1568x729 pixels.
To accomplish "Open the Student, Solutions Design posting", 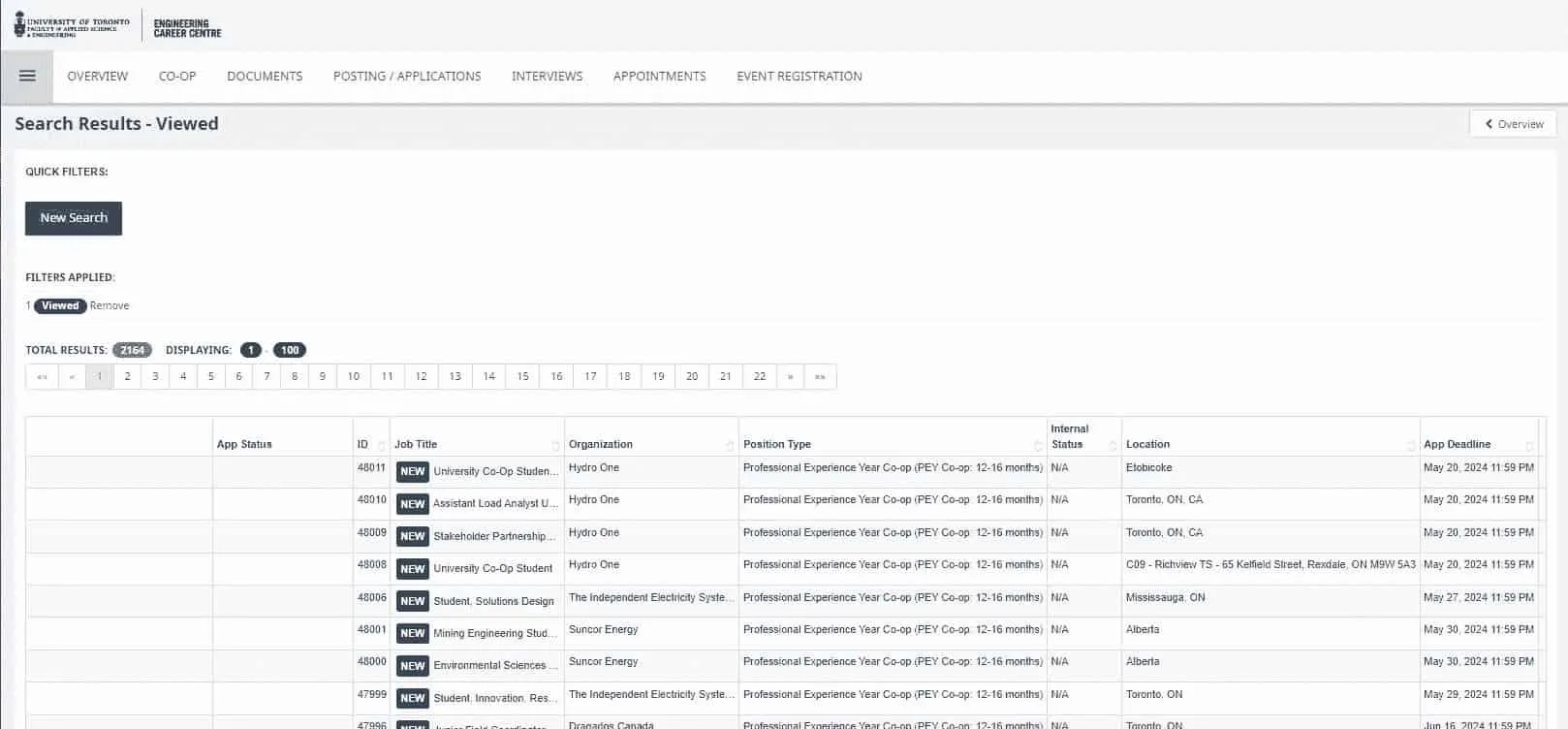I will 493,601.
